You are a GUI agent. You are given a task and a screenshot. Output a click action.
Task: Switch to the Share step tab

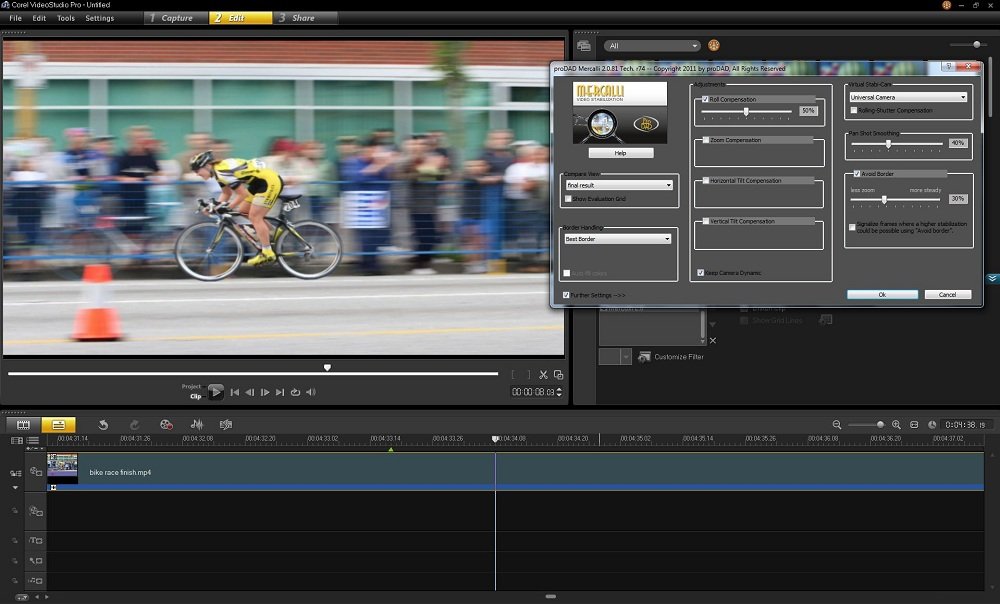[x=303, y=18]
